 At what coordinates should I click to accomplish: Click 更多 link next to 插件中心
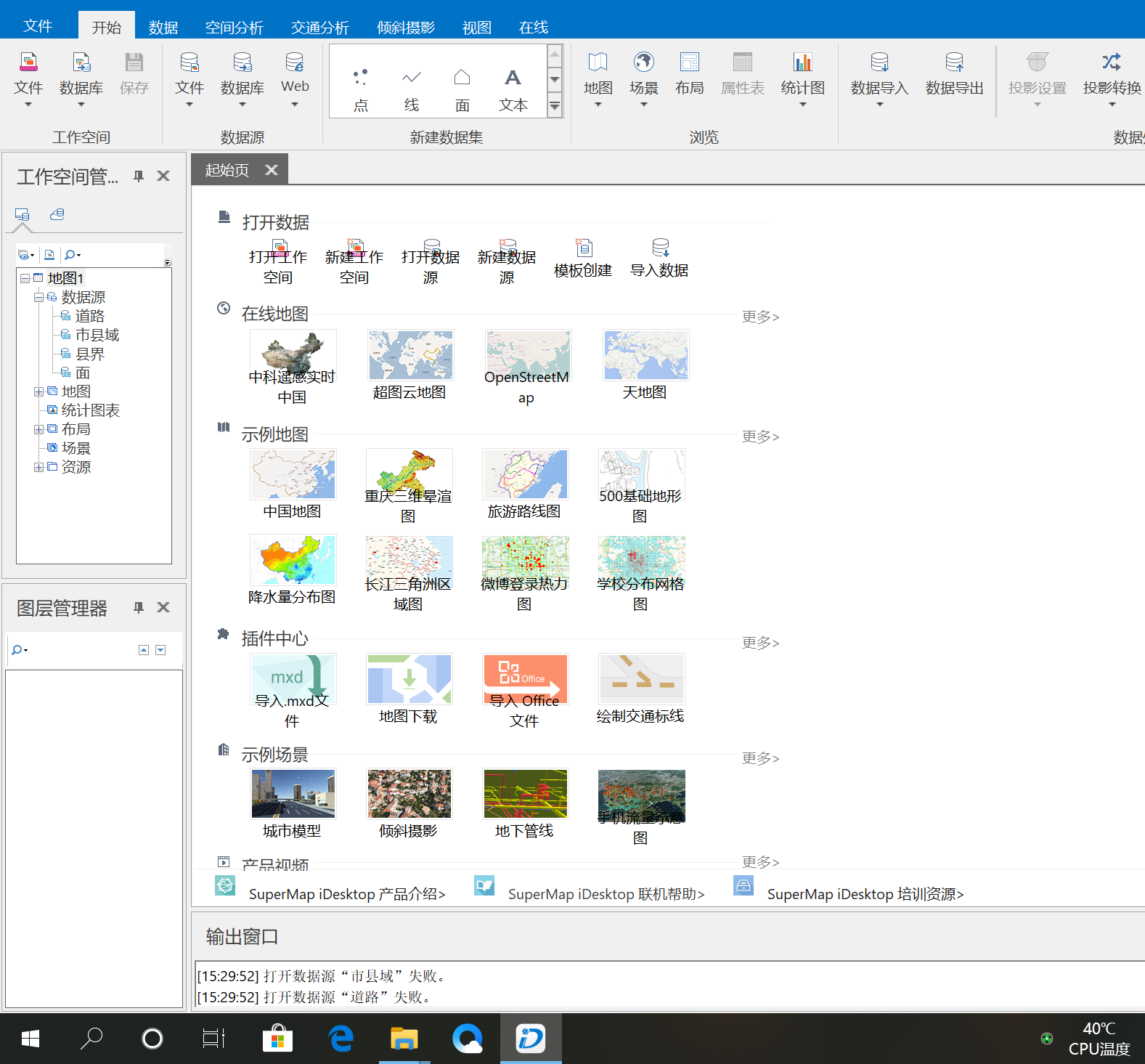coord(760,643)
